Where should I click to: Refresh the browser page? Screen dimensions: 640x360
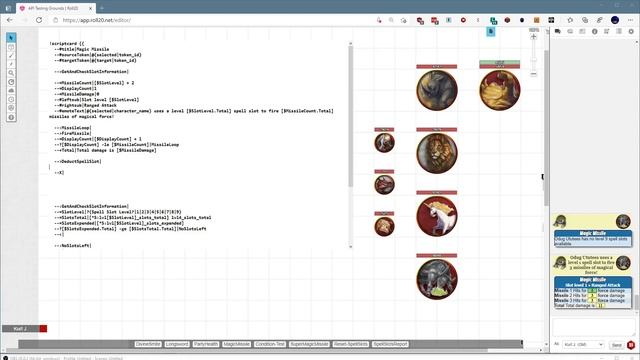tap(39, 20)
